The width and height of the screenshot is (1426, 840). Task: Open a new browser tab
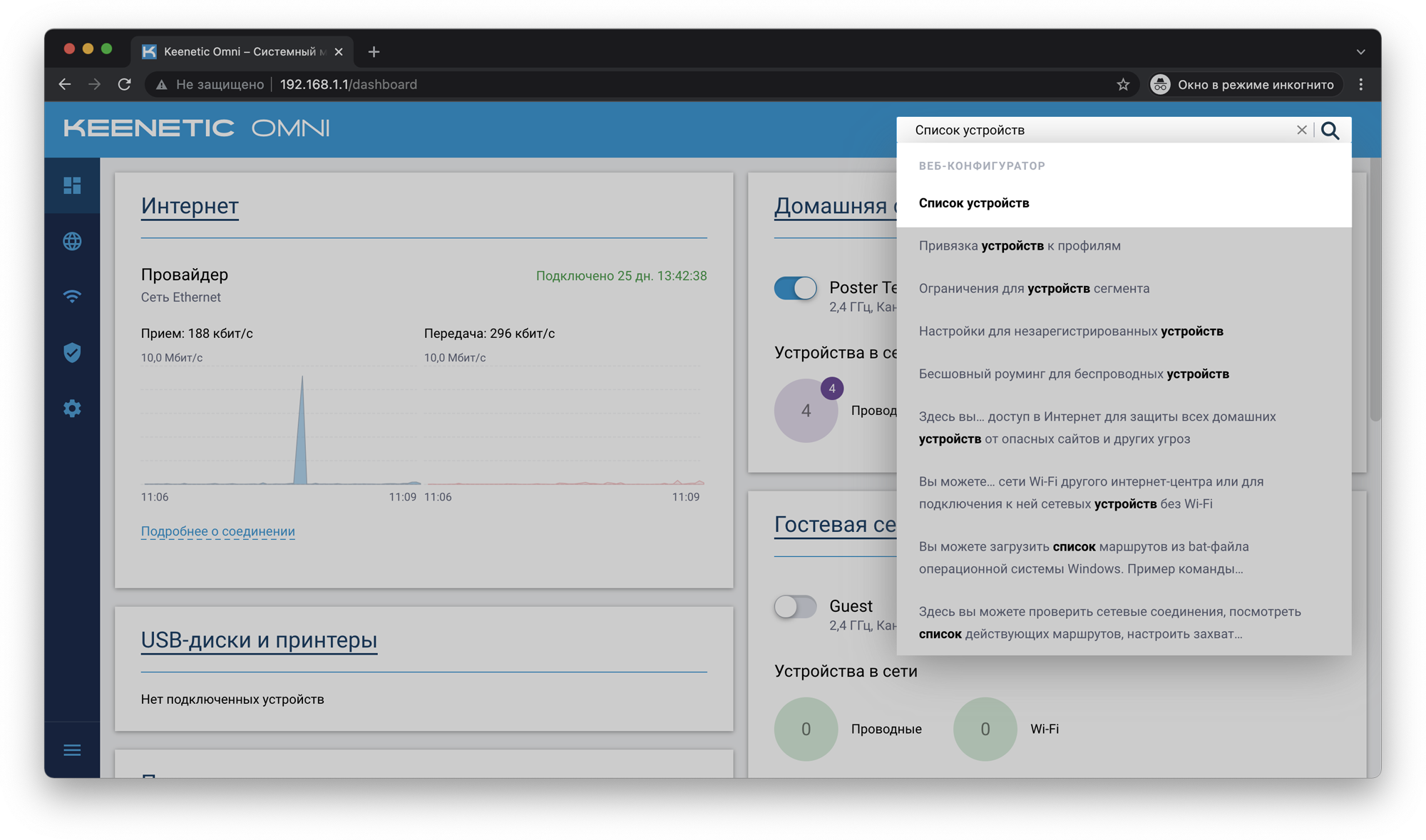tap(374, 51)
